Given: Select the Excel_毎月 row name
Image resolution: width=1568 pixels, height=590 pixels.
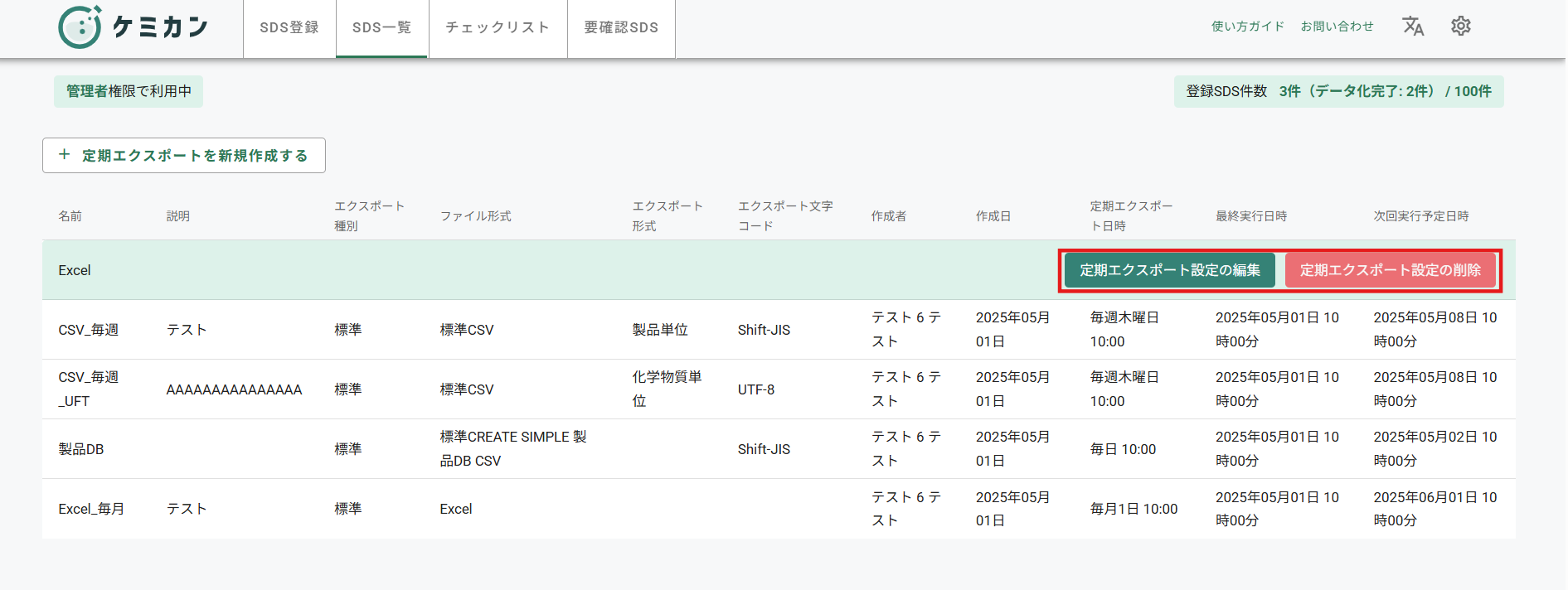Looking at the screenshot, I should pyautogui.click(x=91, y=509).
